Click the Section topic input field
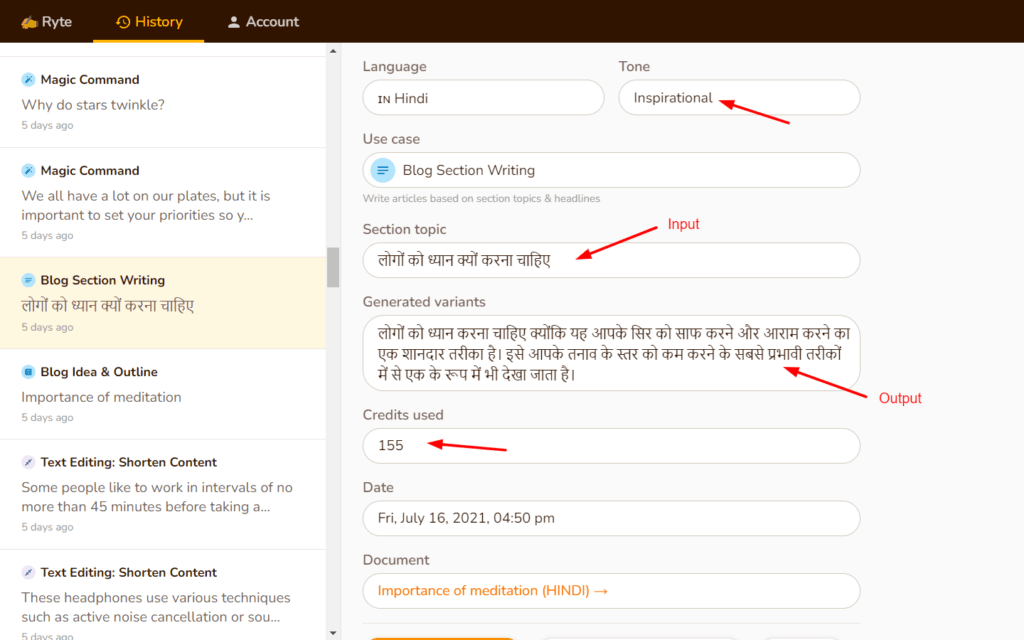Viewport: 1024px width, 640px height. (611, 260)
